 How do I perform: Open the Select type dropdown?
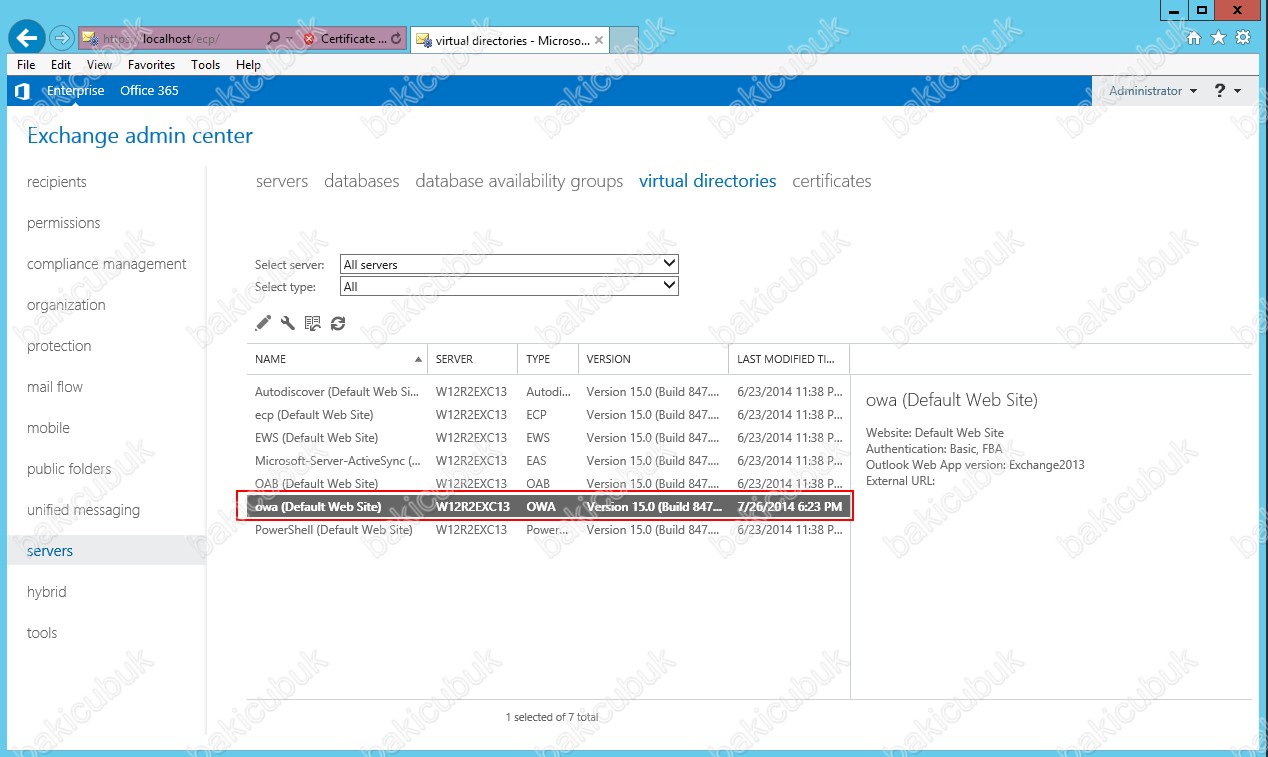coord(509,286)
